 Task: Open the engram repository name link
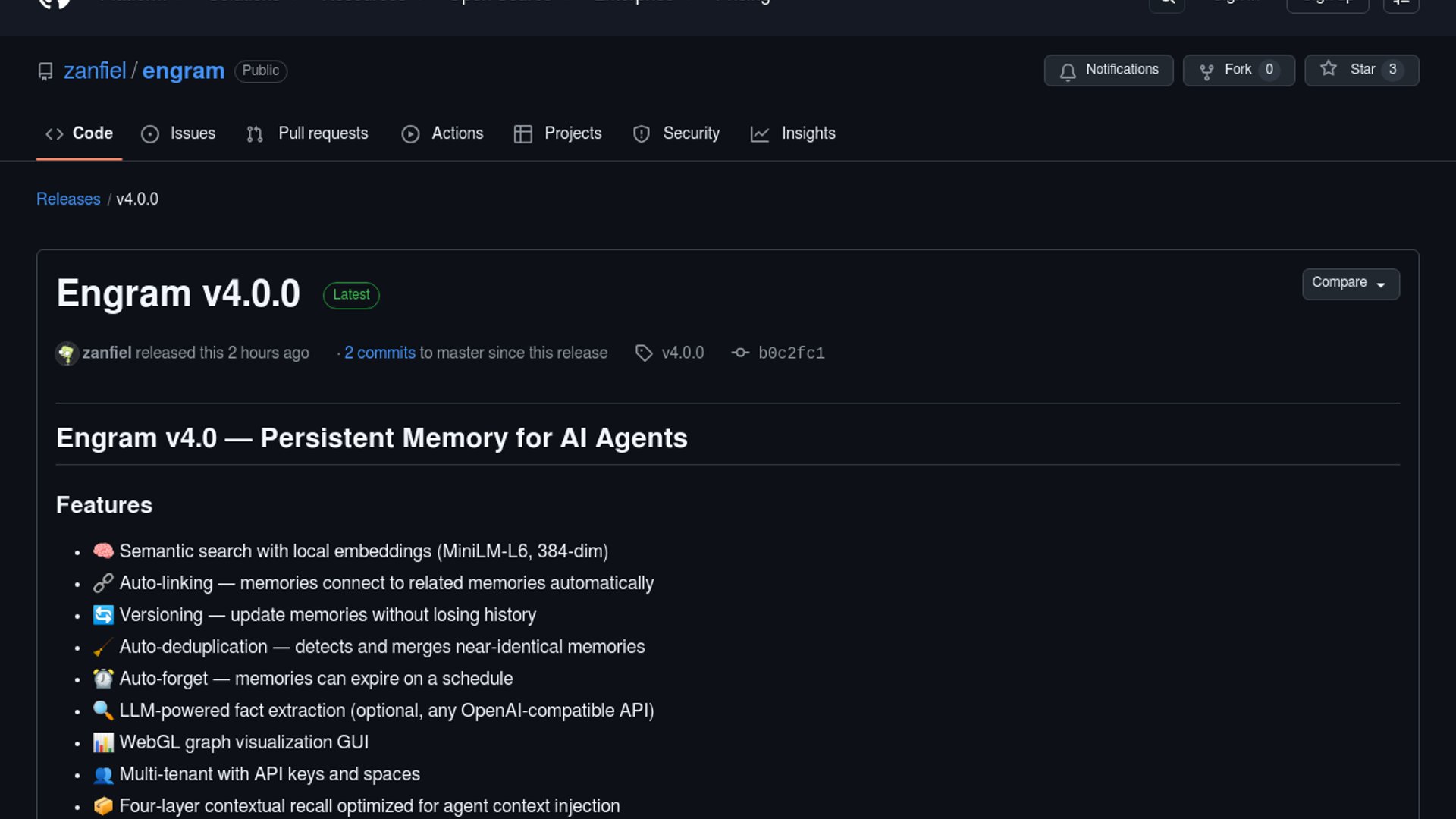(184, 71)
